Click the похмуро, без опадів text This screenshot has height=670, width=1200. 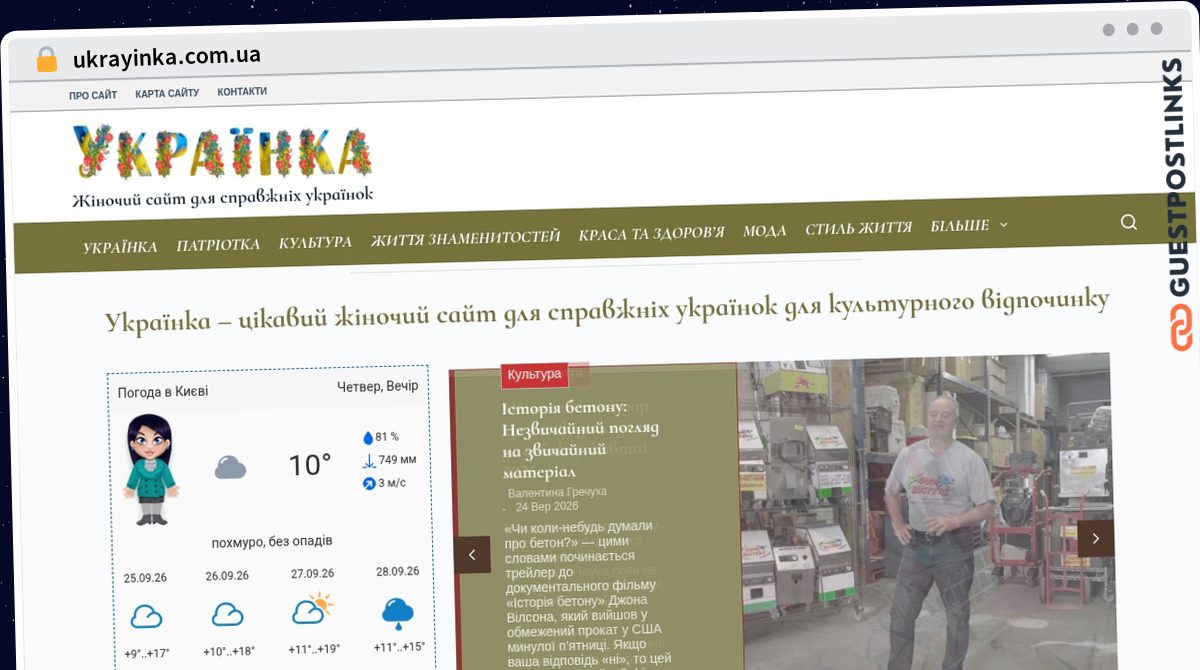click(x=272, y=541)
